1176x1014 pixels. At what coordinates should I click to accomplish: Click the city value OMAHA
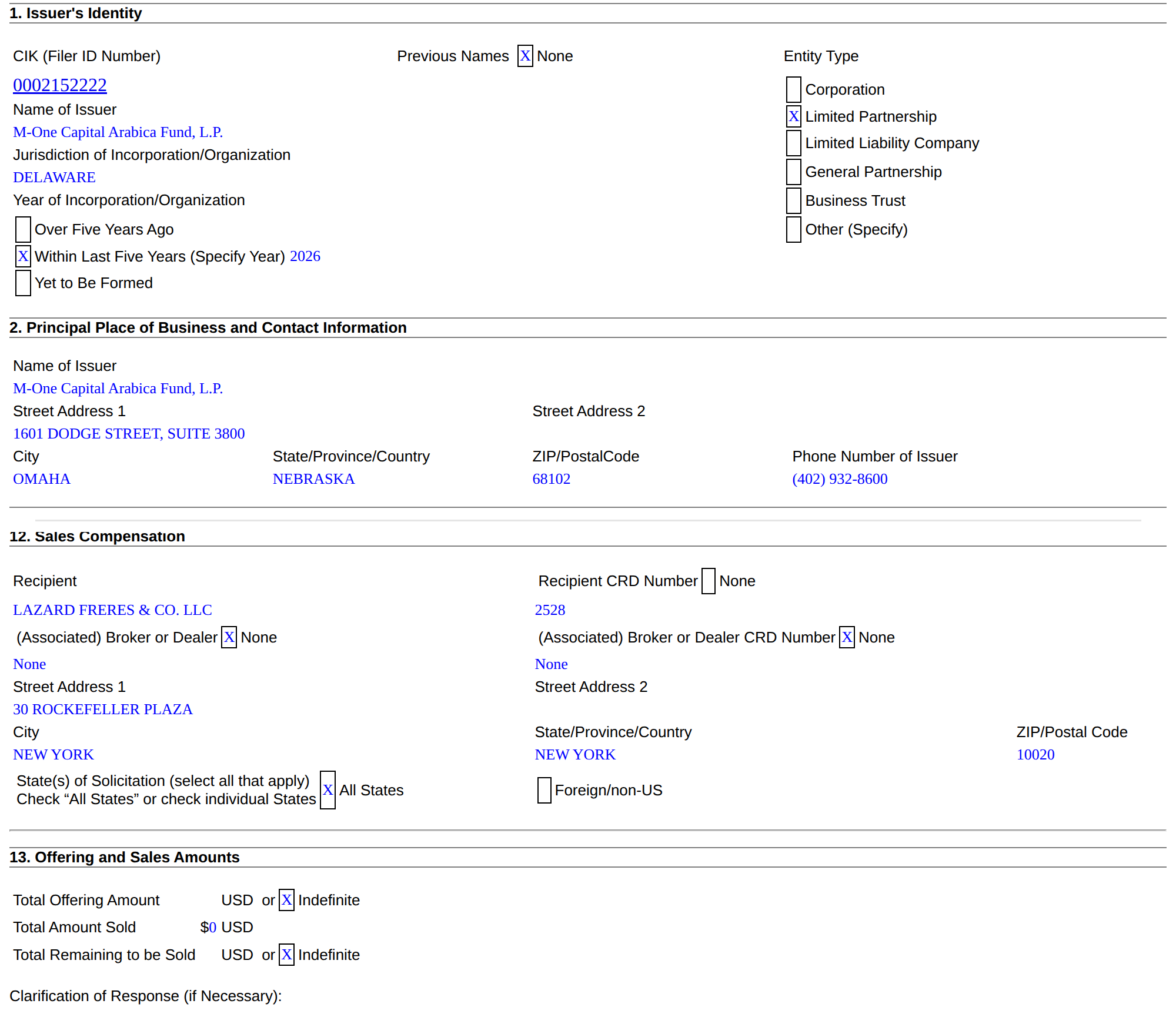tap(42, 479)
